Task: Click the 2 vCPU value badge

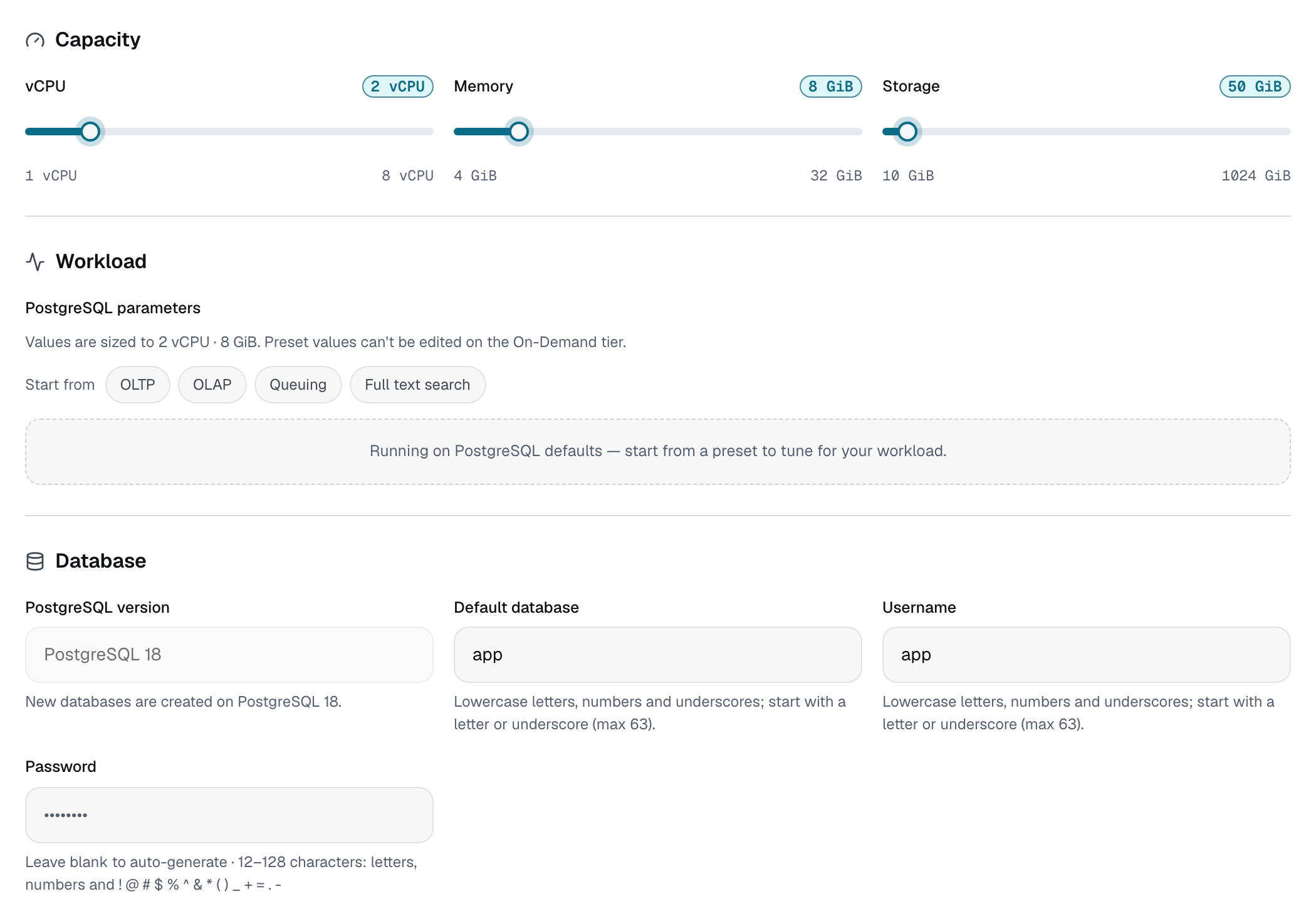Action: coord(398,86)
